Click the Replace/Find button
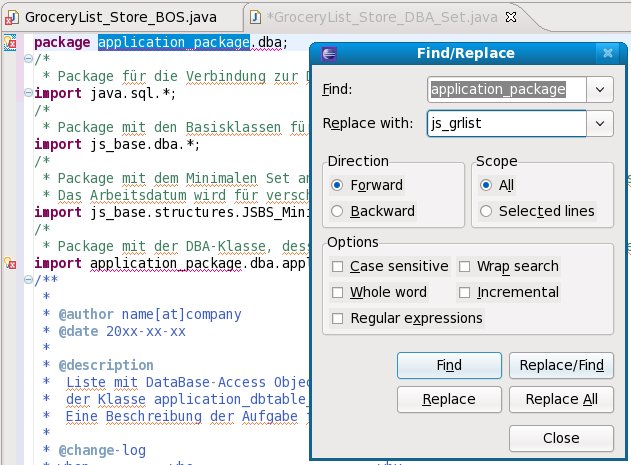The width and height of the screenshot is (631, 465). coord(560,365)
